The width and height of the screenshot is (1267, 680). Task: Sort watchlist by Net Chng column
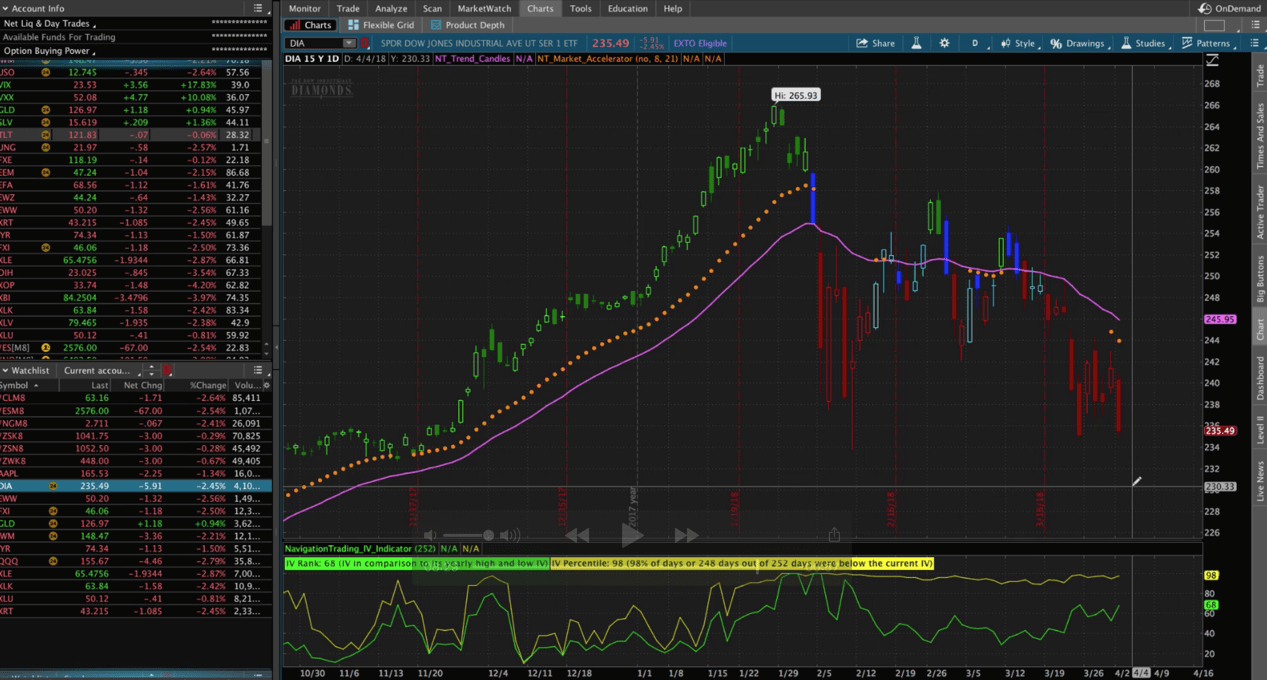[x=143, y=385]
